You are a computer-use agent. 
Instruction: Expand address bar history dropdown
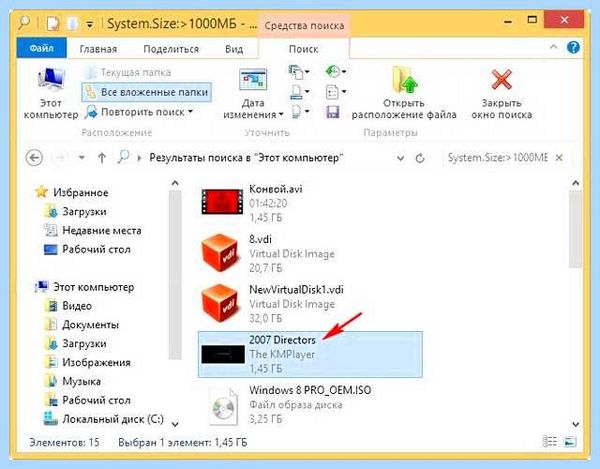(x=400, y=158)
